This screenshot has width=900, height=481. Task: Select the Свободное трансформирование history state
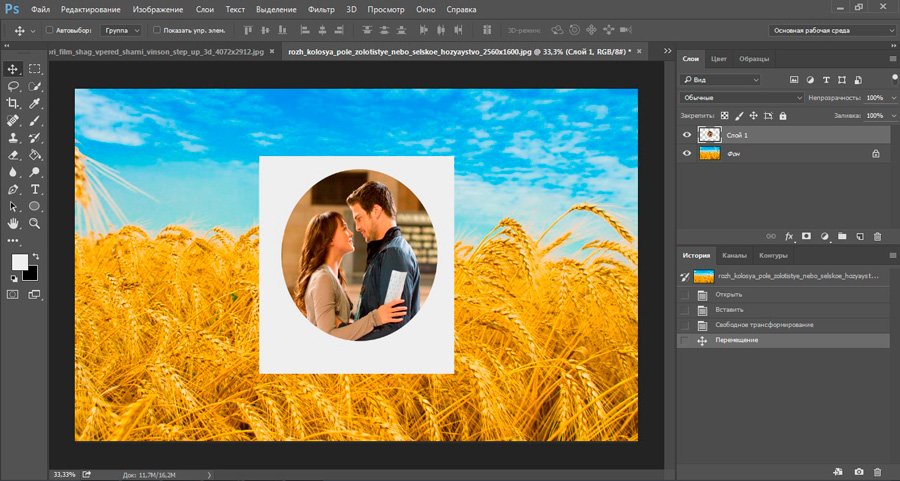coord(764,325)
